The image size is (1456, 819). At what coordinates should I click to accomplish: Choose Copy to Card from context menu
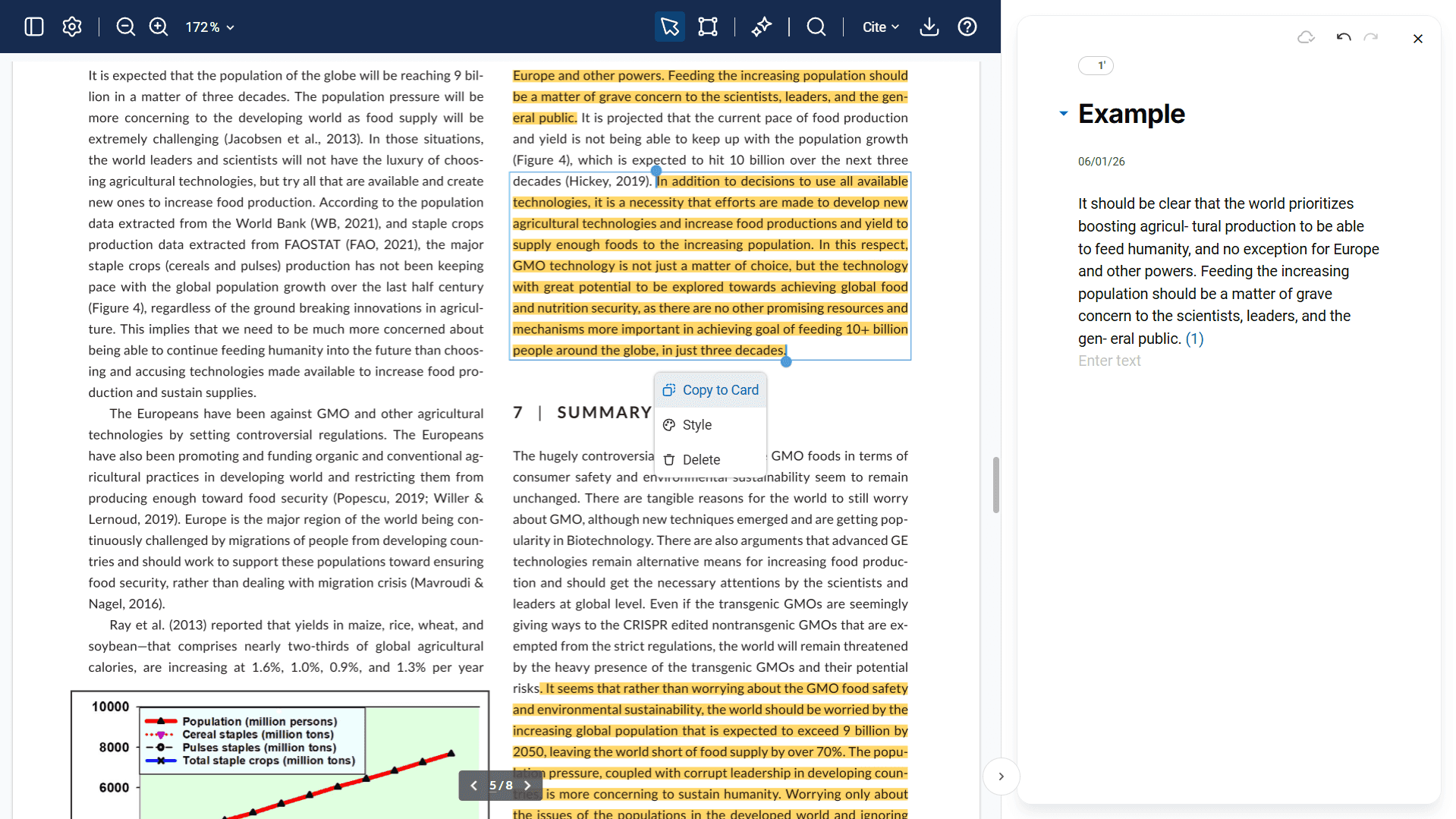[x=710, y=390]
